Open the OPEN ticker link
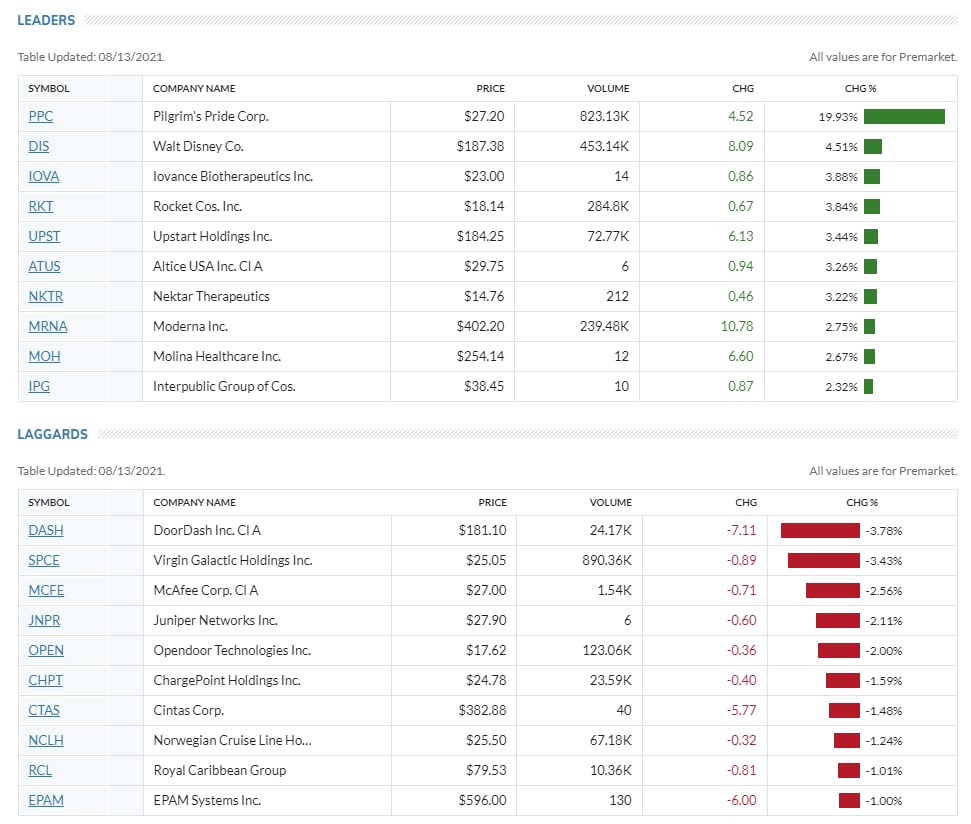 coord(46,651)
